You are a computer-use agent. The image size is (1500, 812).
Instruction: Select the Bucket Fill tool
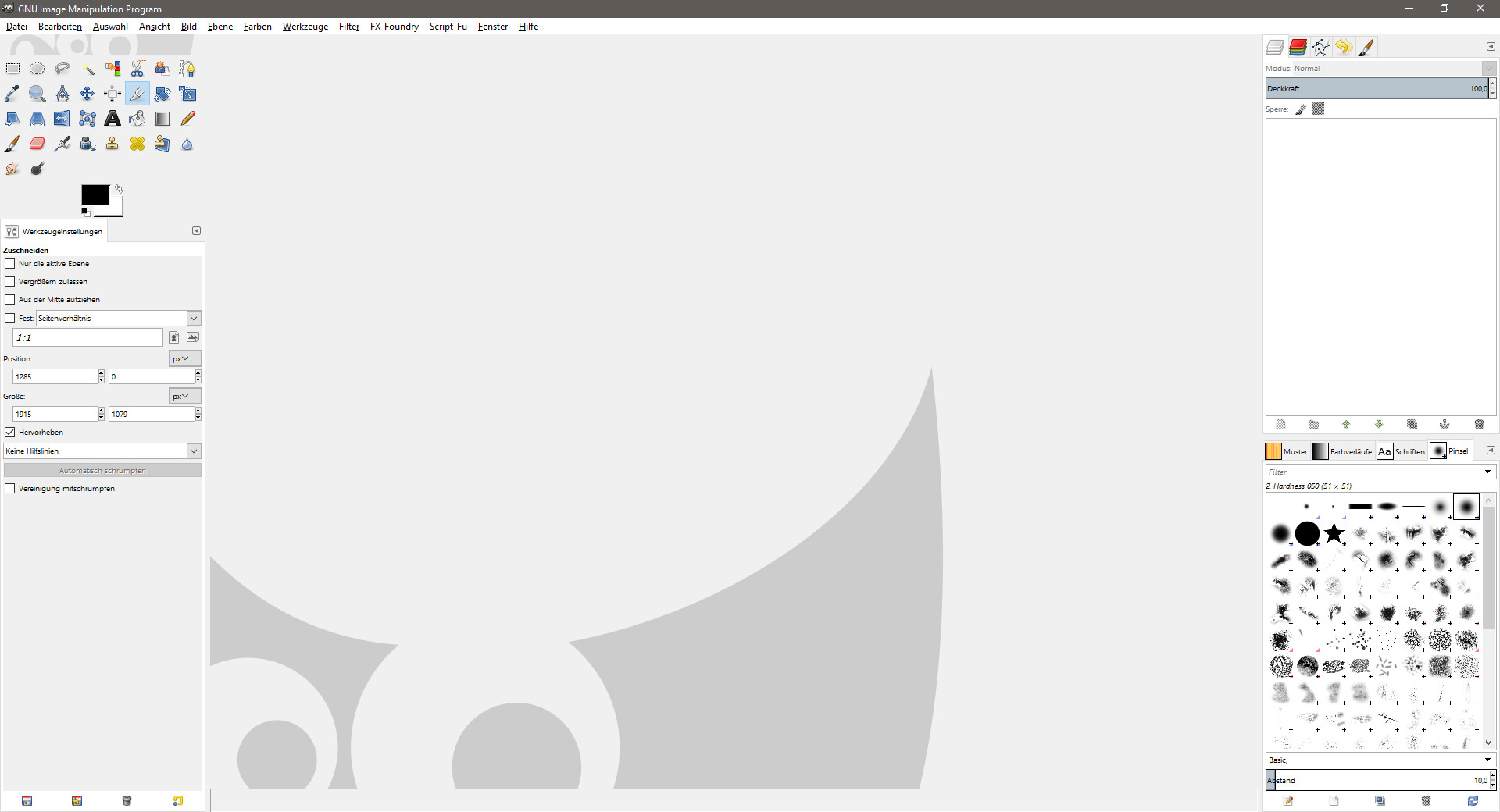click(x=137, y=119)
